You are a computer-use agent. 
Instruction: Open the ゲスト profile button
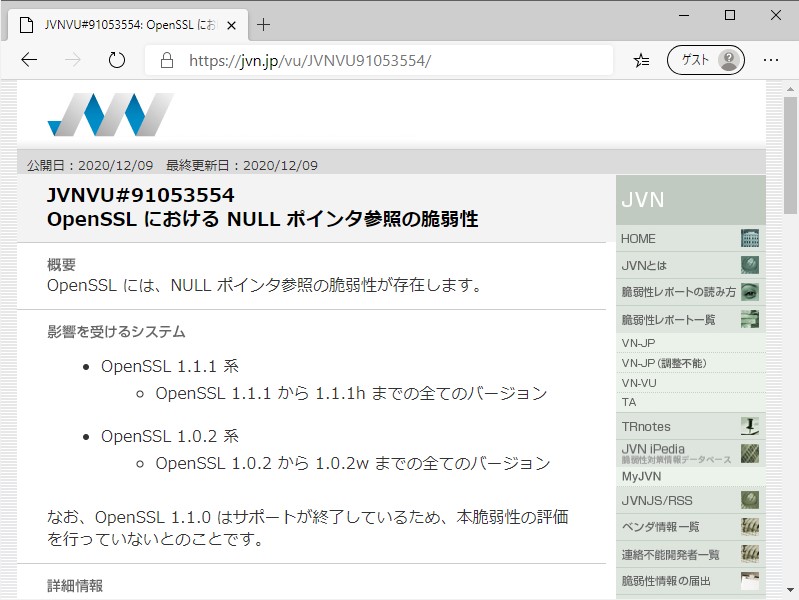click(x=706, y=60)
